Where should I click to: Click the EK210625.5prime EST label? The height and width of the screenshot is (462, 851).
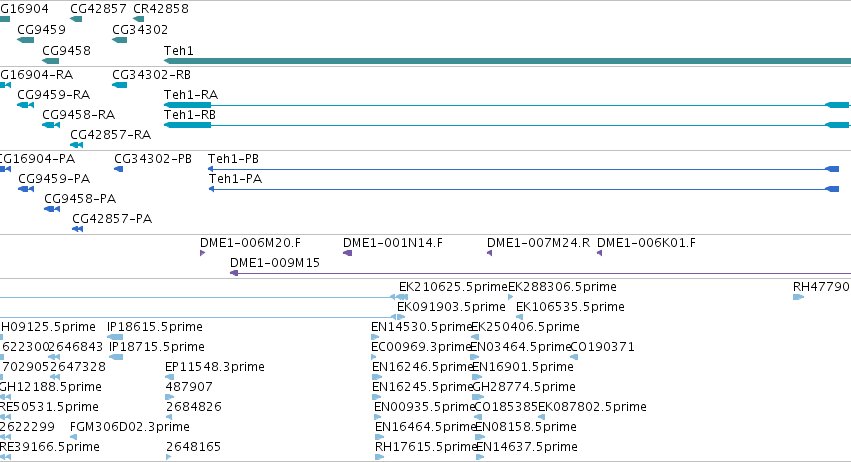coord(453,287)
